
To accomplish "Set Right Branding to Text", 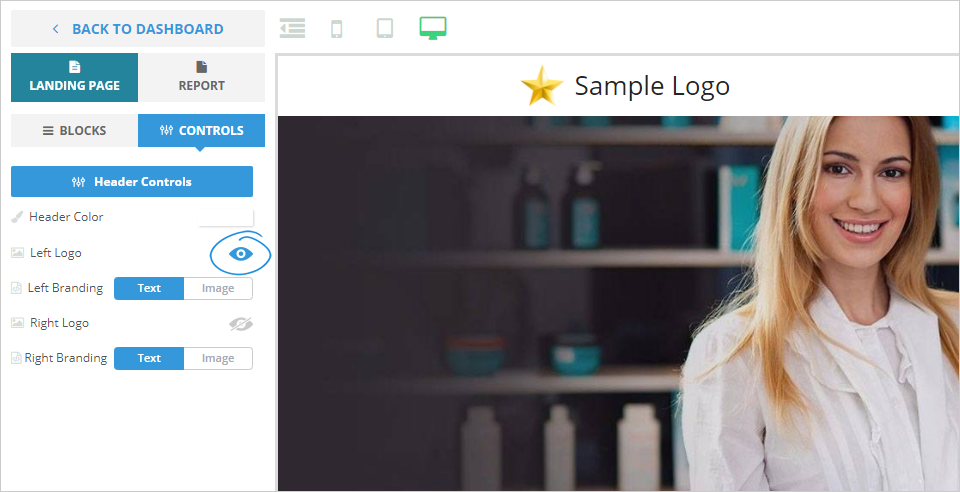I will click(149, 358).
